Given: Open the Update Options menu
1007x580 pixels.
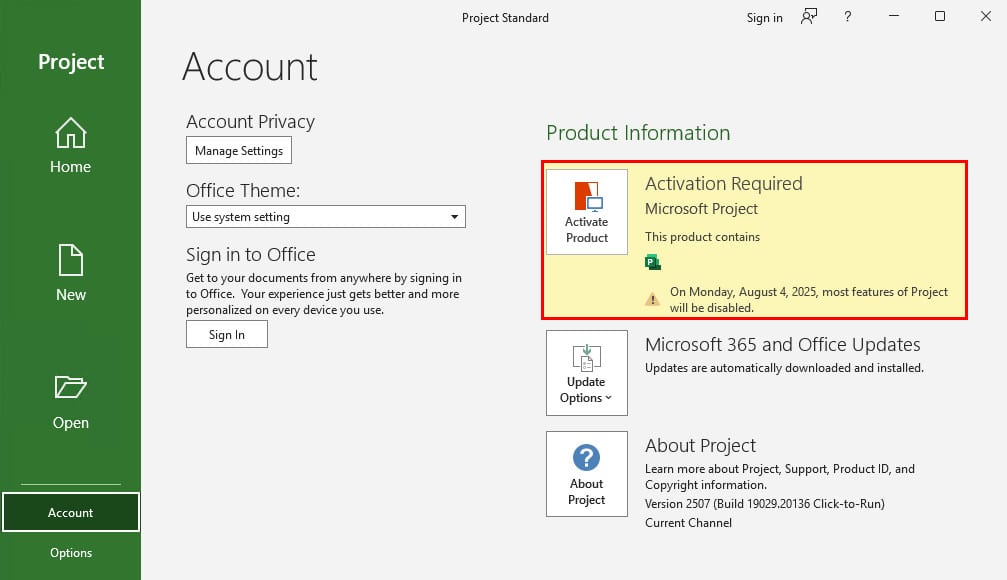Looking at the screenshot, I should click(x=586, y=373).
